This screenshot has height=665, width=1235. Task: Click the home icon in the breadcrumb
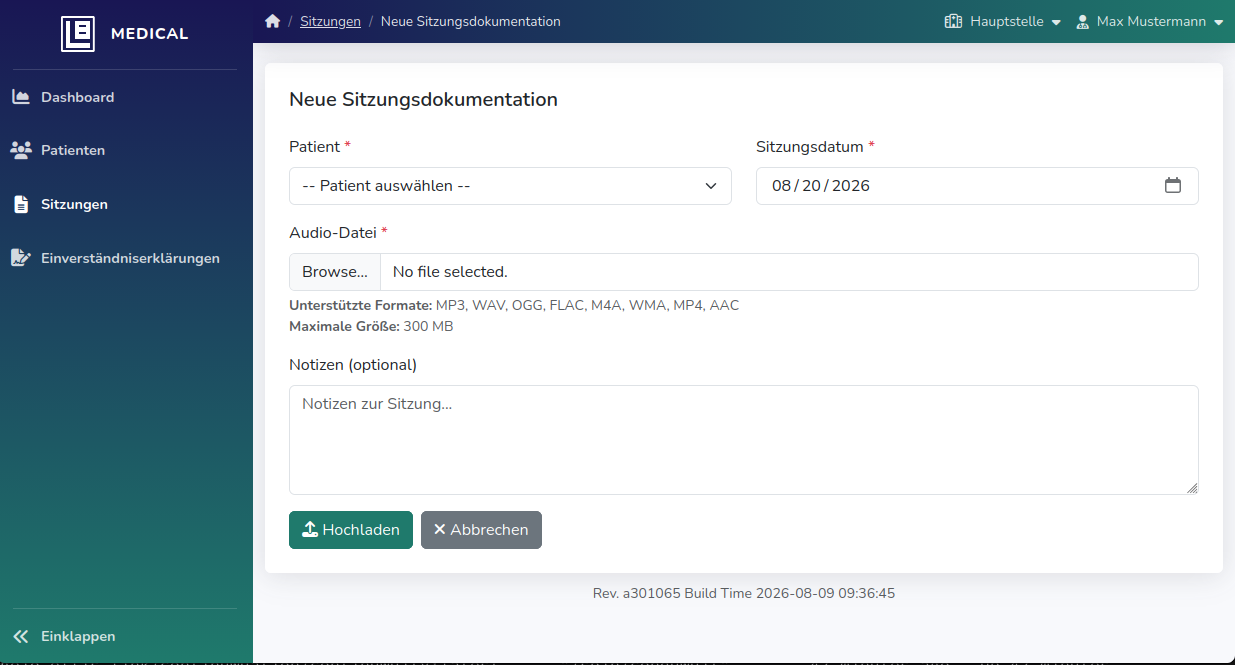point(272,21)
